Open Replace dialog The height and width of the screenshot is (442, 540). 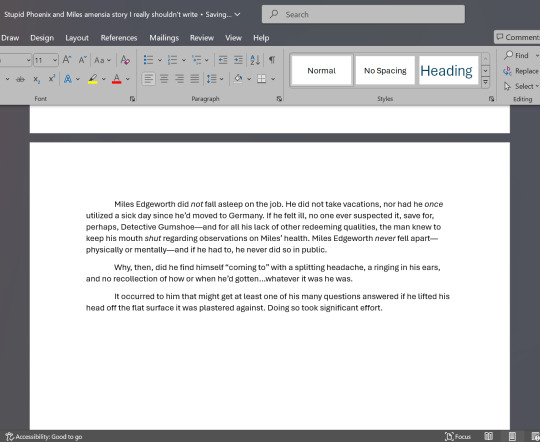[x=521, y=71]
